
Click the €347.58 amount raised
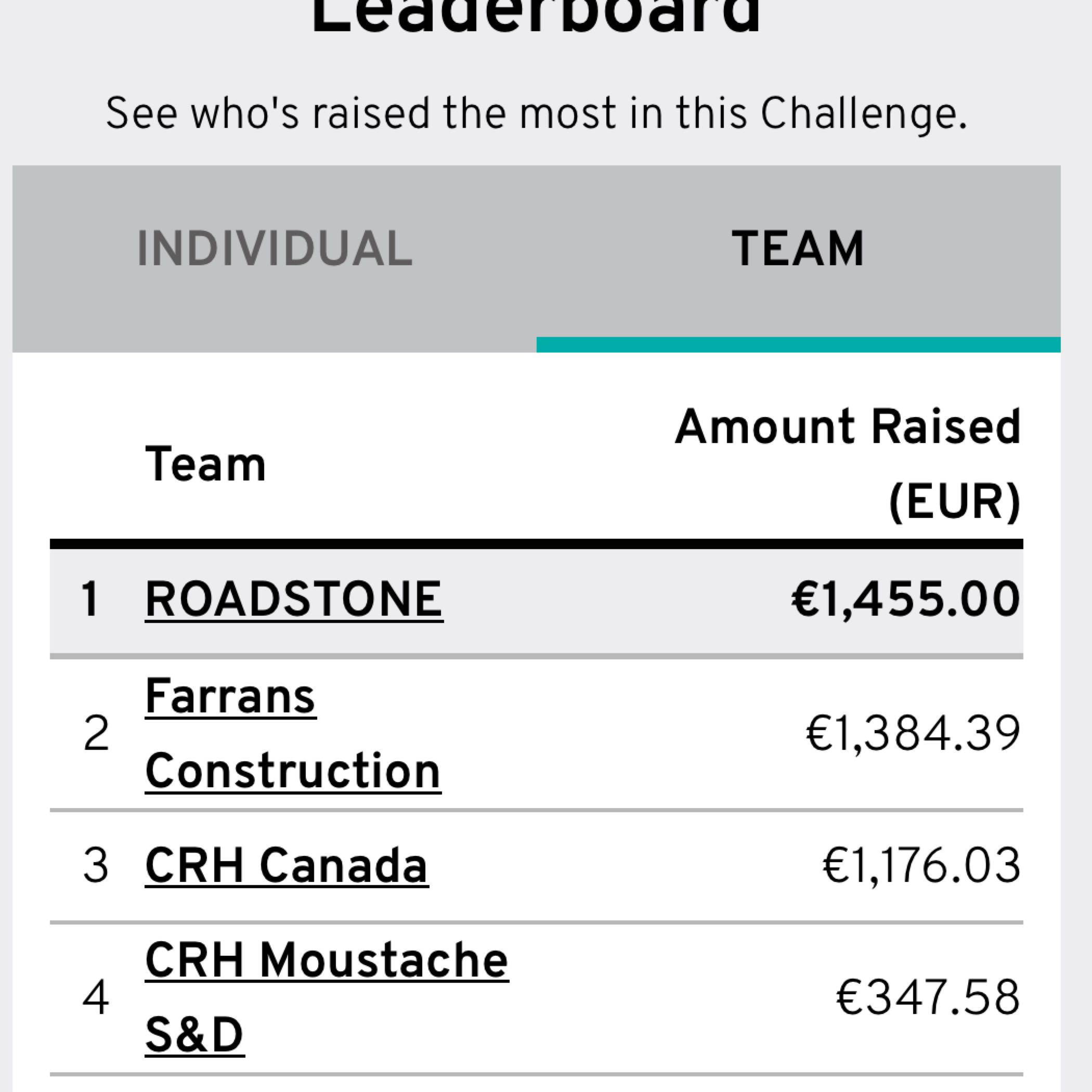tap(928, 997)
